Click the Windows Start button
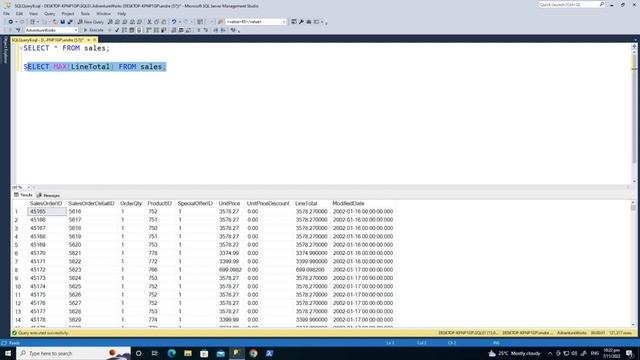The width and height of the screenshot is (640, 360). 8,353
